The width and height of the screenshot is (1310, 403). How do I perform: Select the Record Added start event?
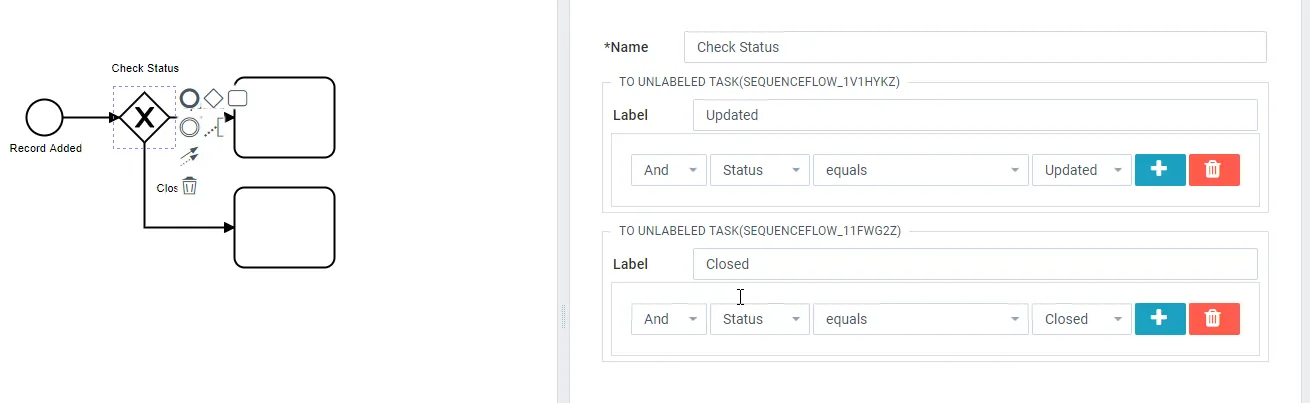point(44,118)
